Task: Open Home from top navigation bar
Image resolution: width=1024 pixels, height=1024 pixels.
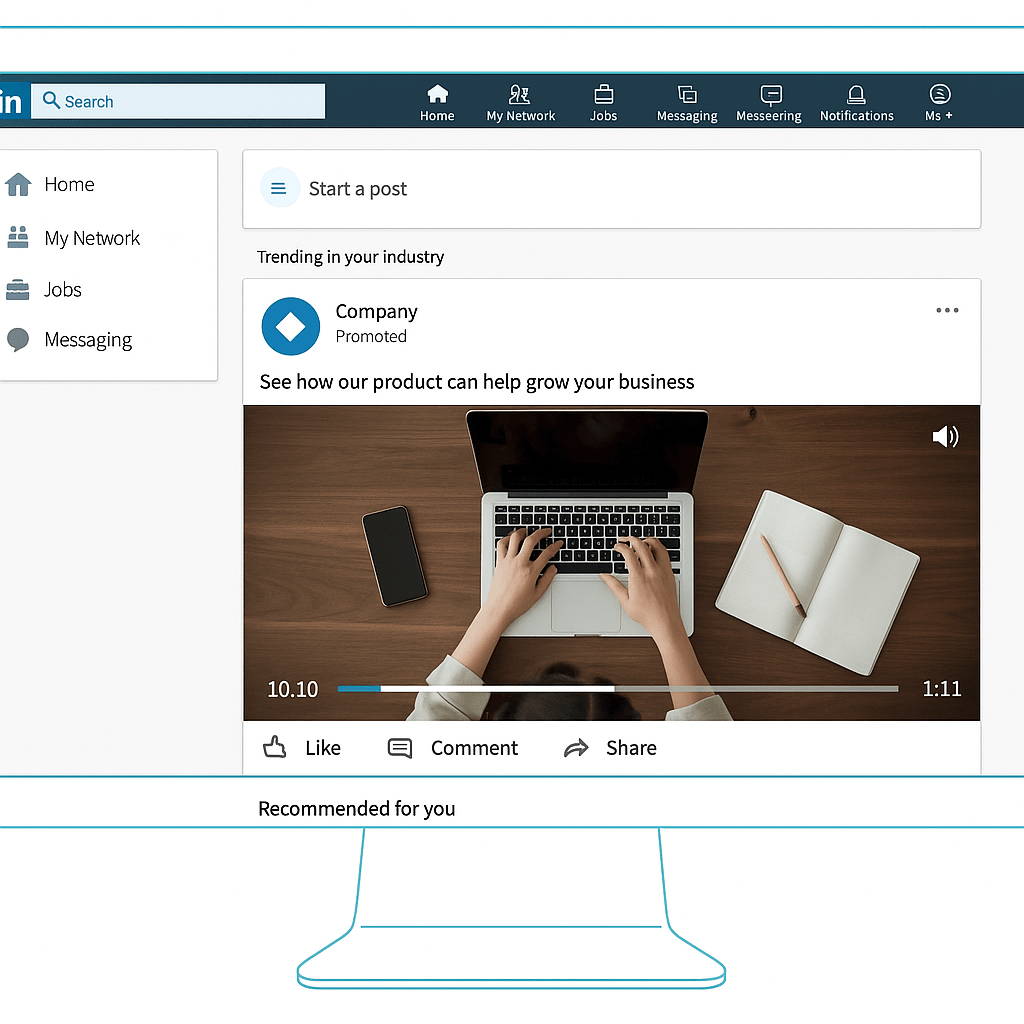Action: (x=437, y=103)
